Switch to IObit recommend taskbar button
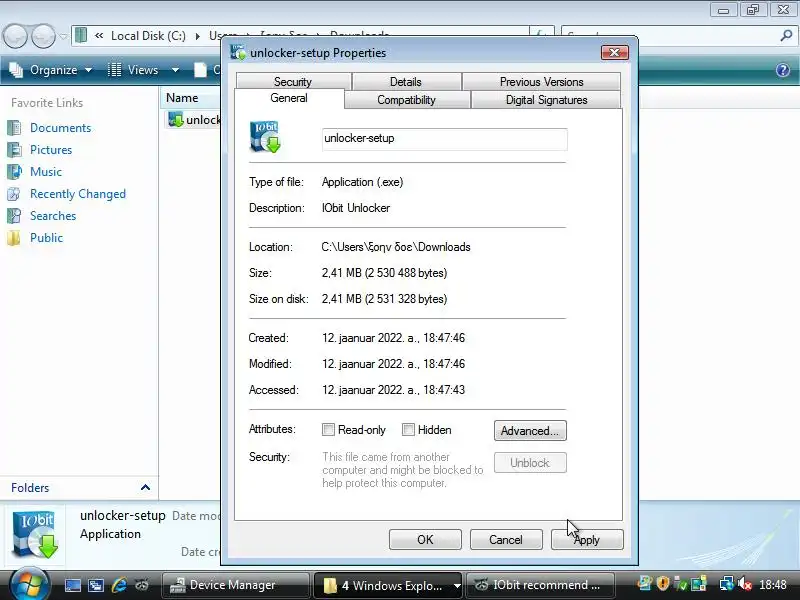 [x=540, y=585]
